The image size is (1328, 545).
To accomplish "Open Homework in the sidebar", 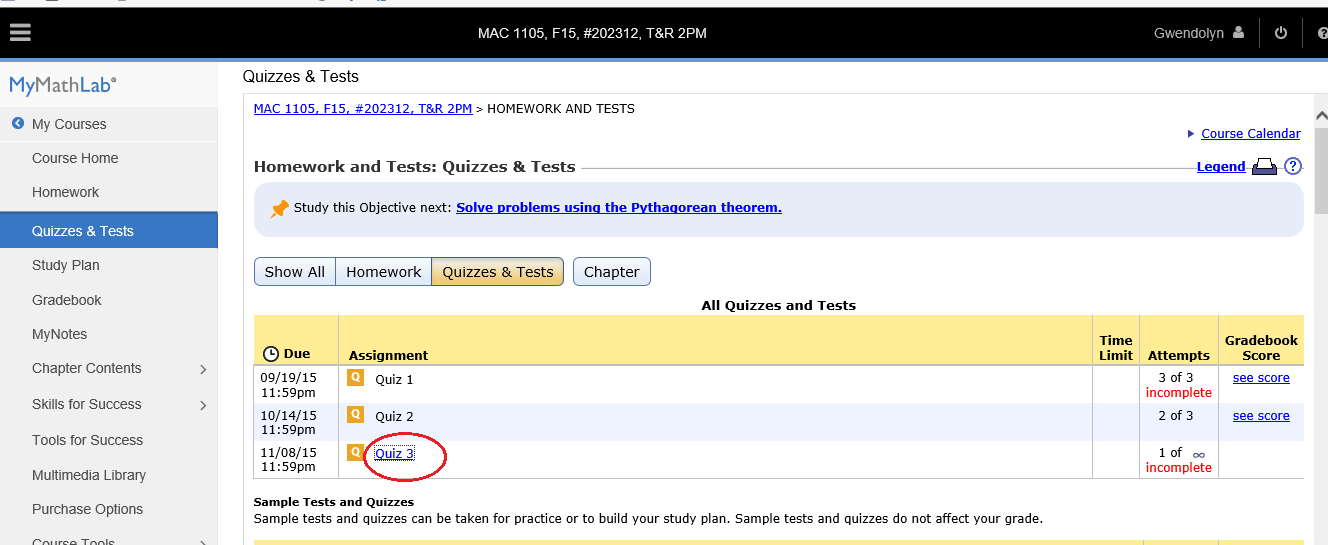I will click(x=66, y=192).
